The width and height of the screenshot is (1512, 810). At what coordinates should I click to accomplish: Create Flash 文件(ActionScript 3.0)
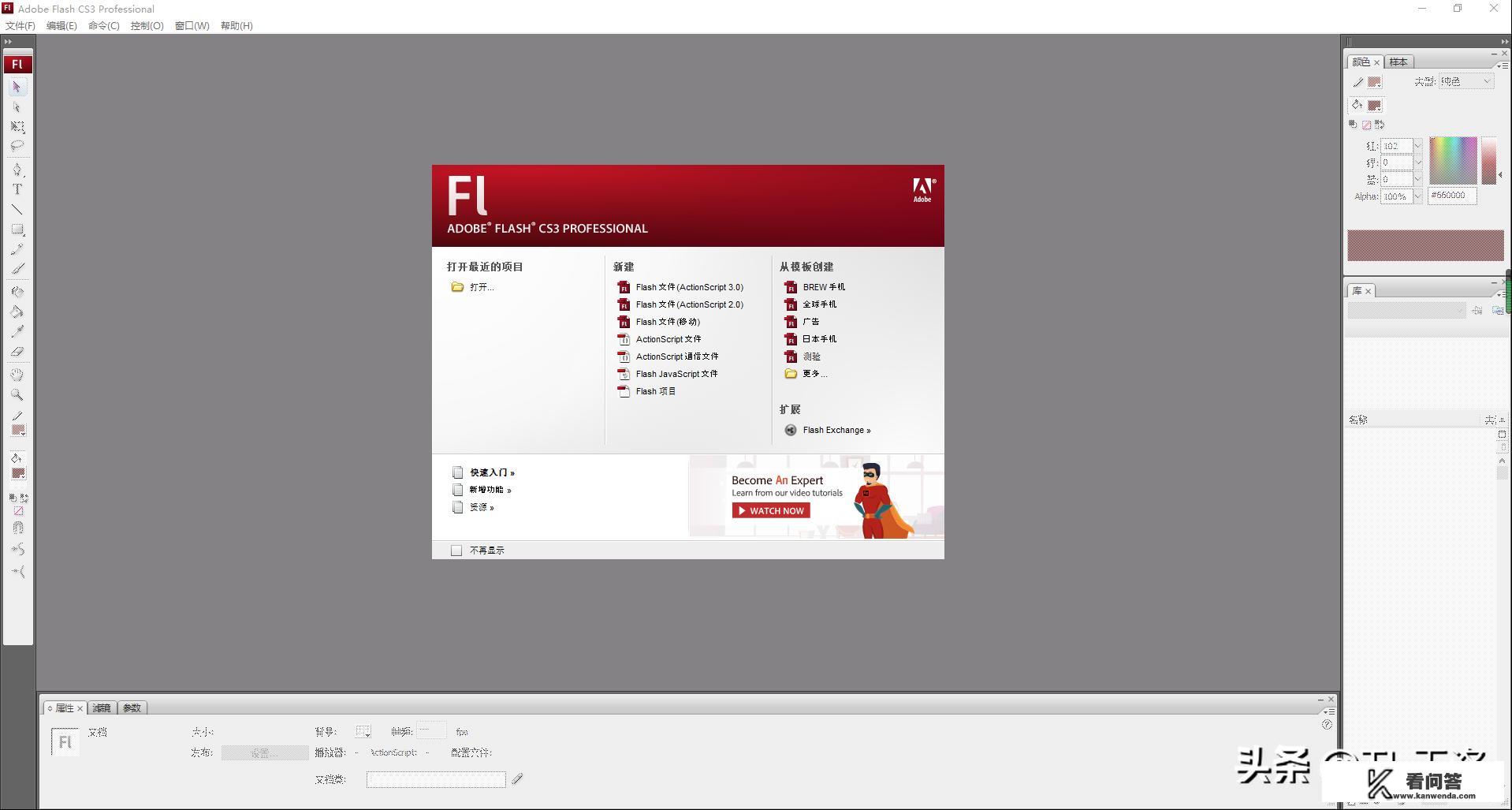pyautogui.click(x=680, y=287)
